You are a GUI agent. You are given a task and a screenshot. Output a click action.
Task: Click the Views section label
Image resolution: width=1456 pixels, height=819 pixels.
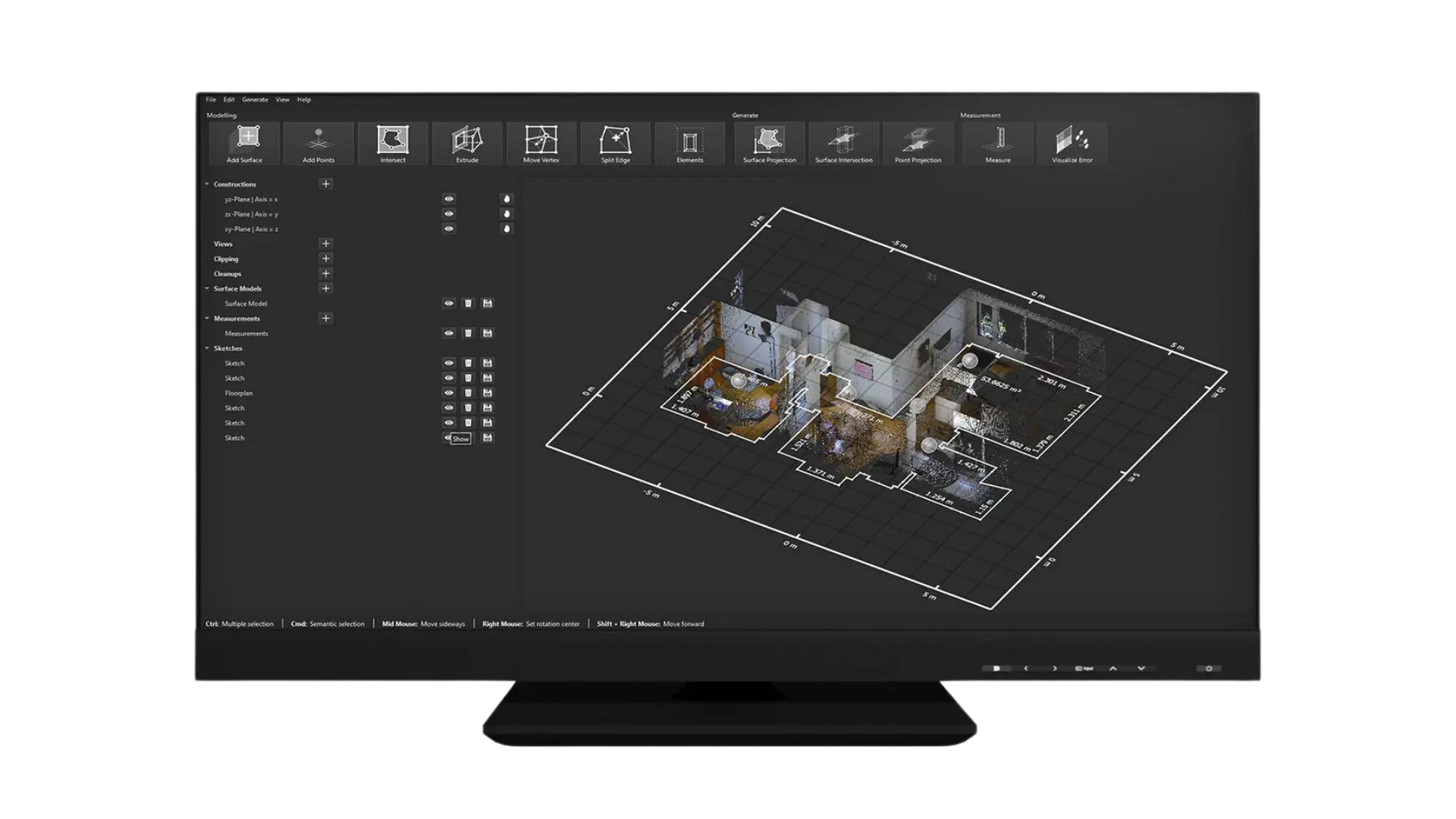(223, 243)
